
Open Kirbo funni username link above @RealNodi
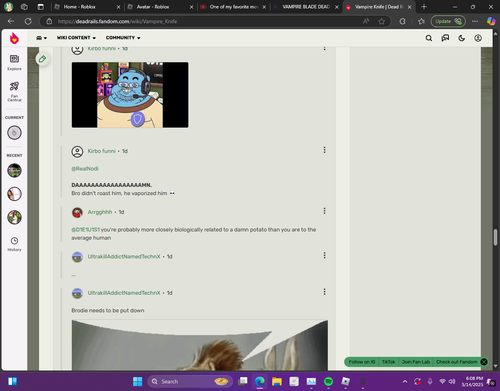[101, 151]
